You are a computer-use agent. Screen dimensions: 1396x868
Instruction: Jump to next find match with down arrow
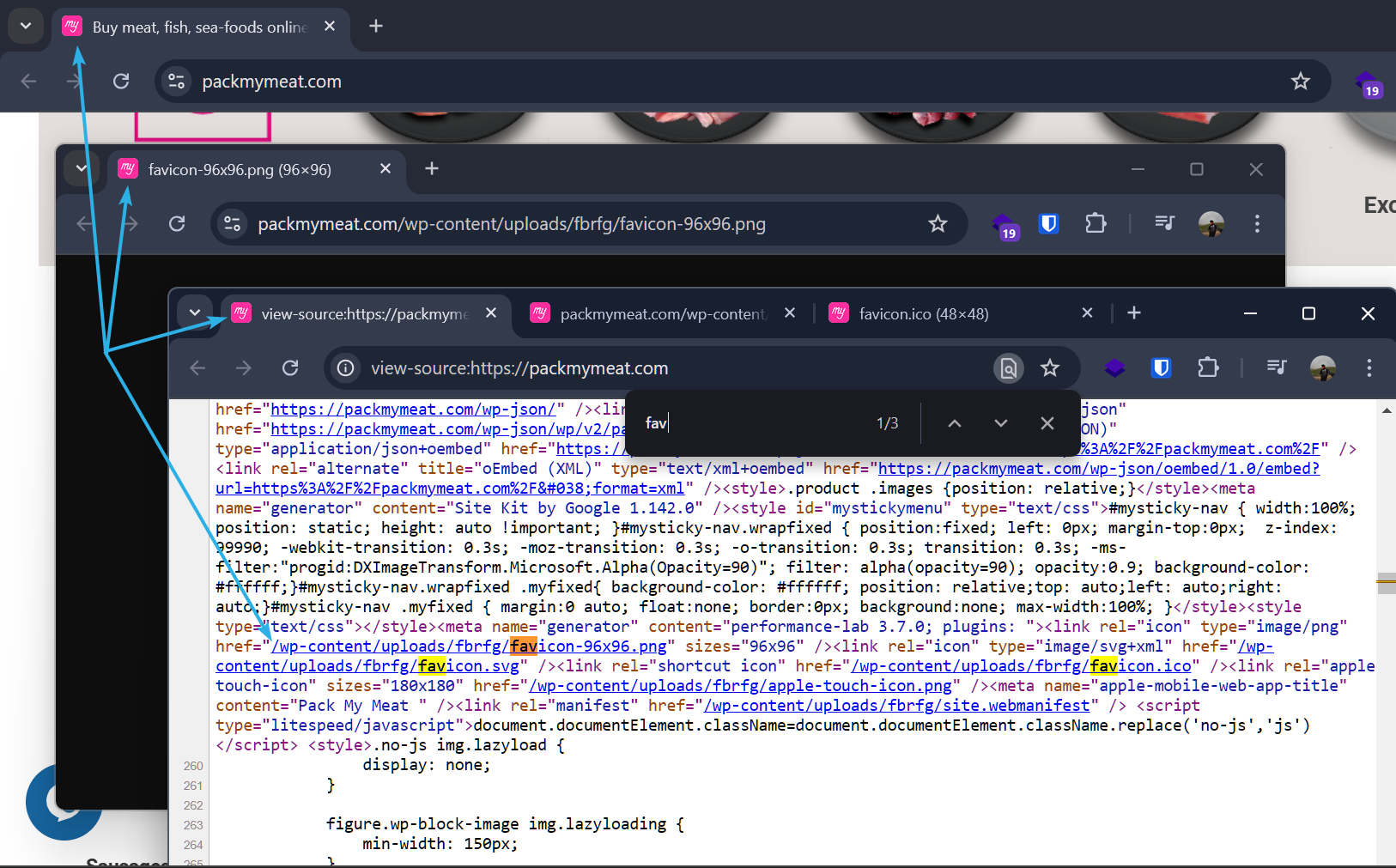pos(1001,423)
